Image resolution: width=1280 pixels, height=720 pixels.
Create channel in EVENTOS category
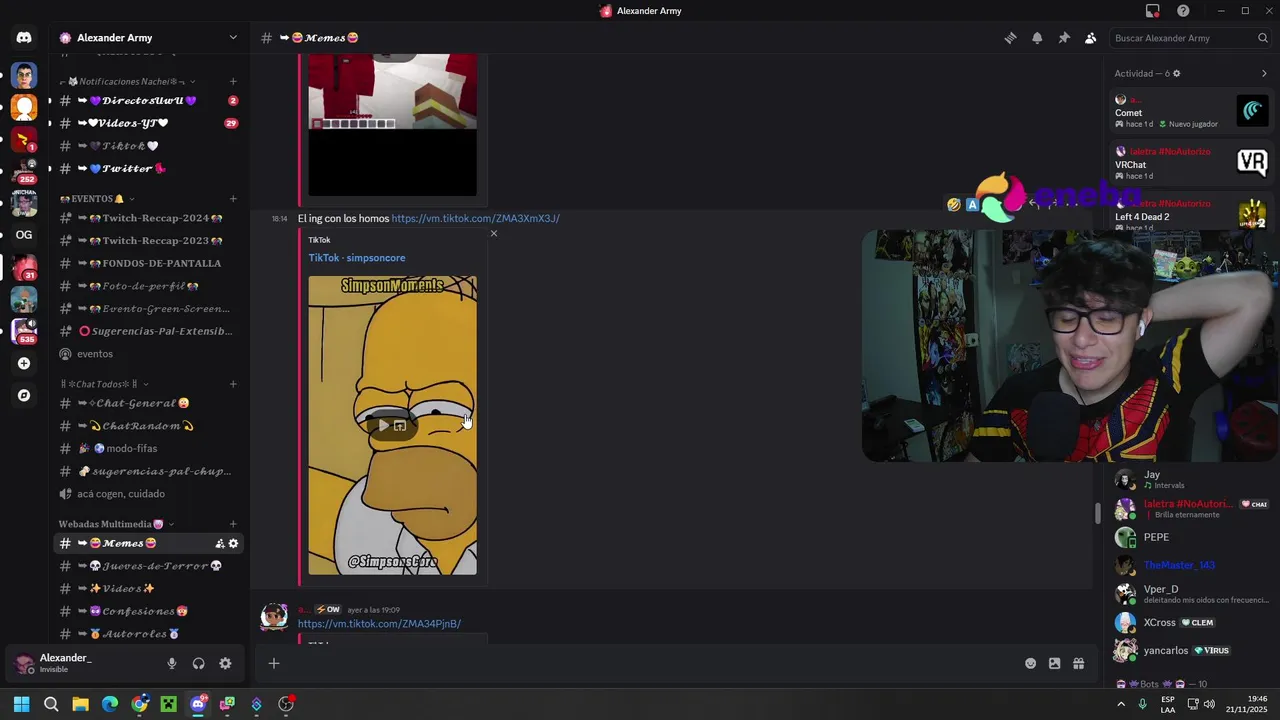[x=233, y=199]
